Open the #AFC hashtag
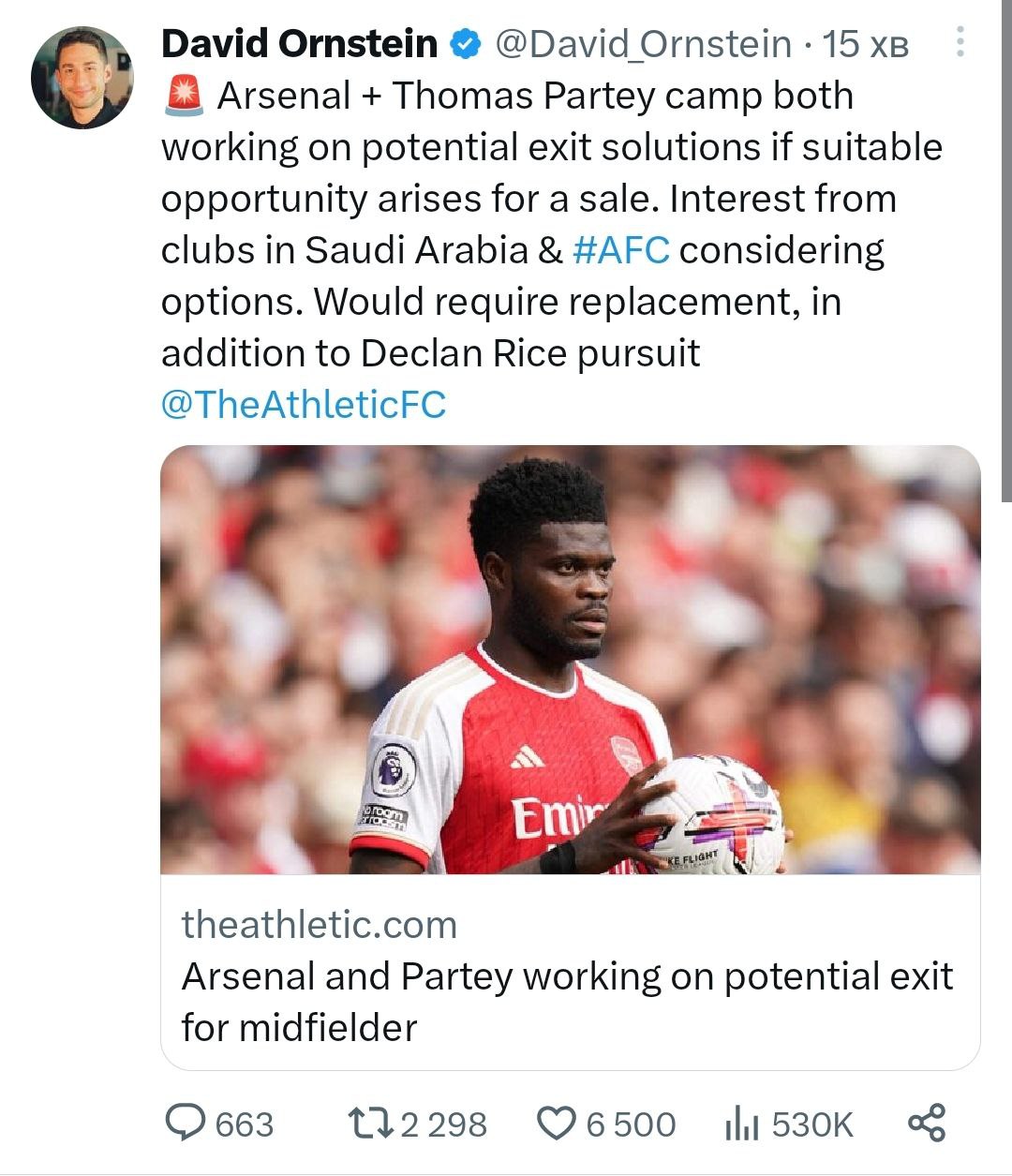 [x=620, y=250]
